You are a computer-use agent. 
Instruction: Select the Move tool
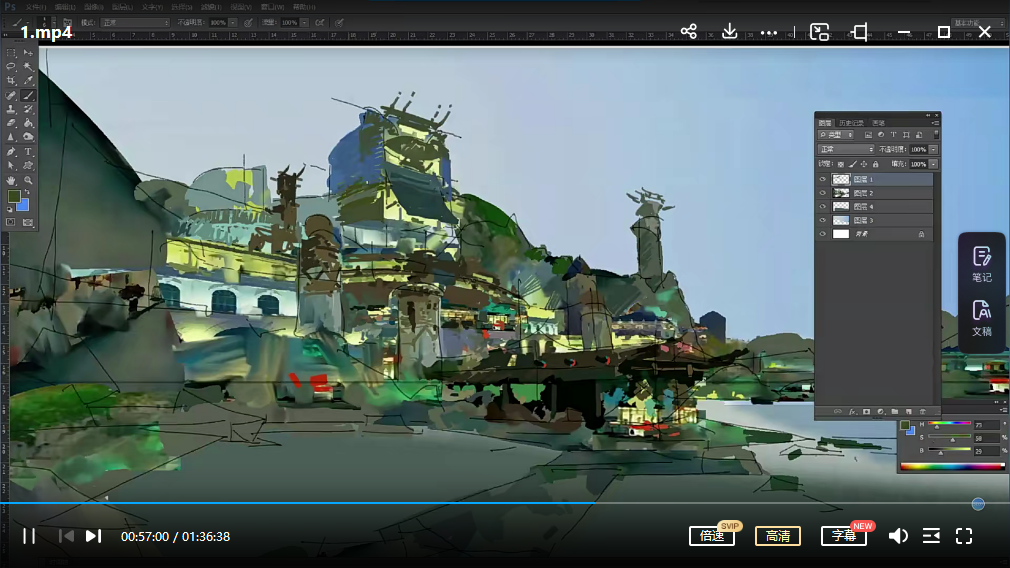tap(28, 53)
